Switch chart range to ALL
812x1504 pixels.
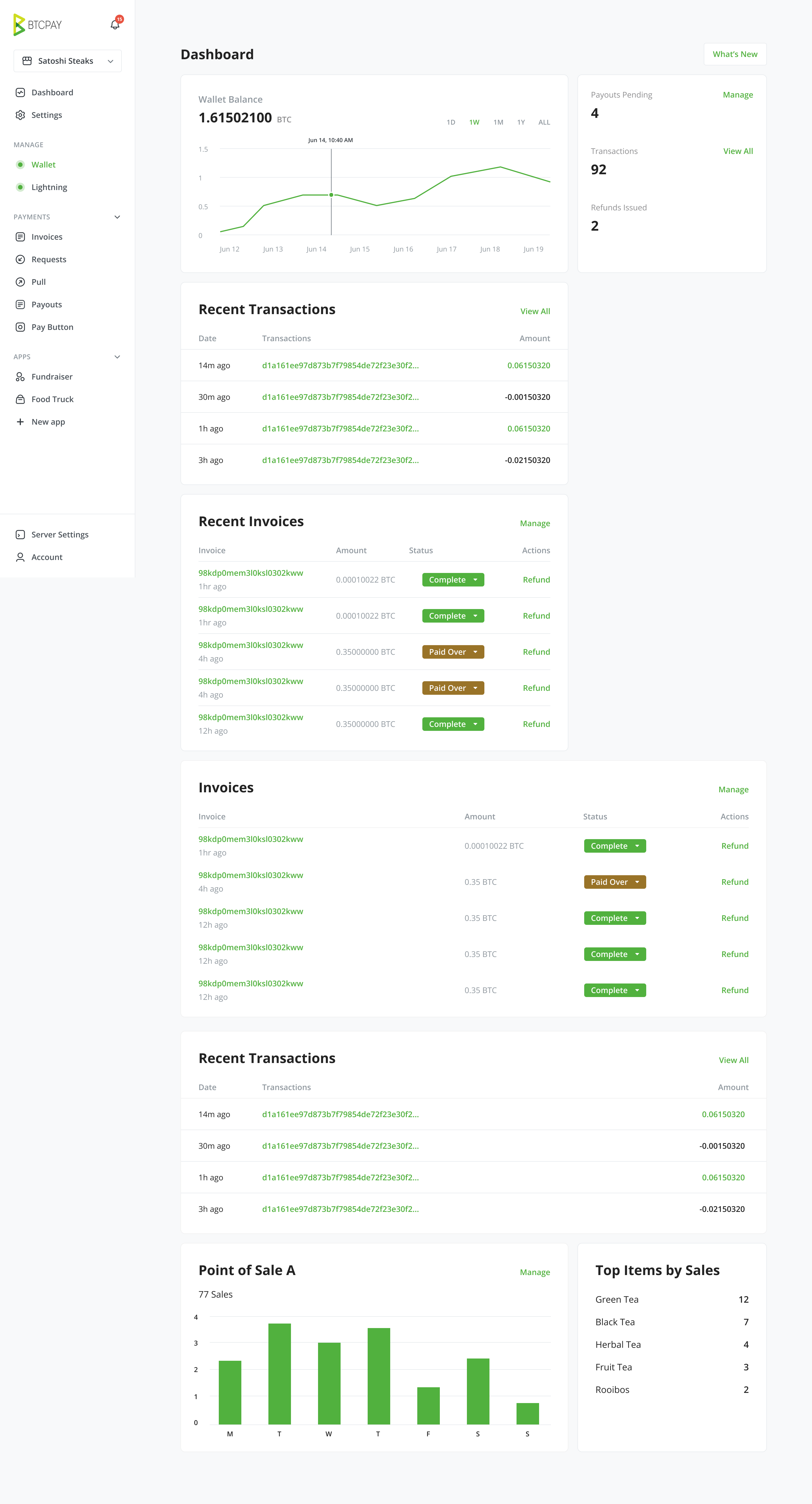click(544, 122)
